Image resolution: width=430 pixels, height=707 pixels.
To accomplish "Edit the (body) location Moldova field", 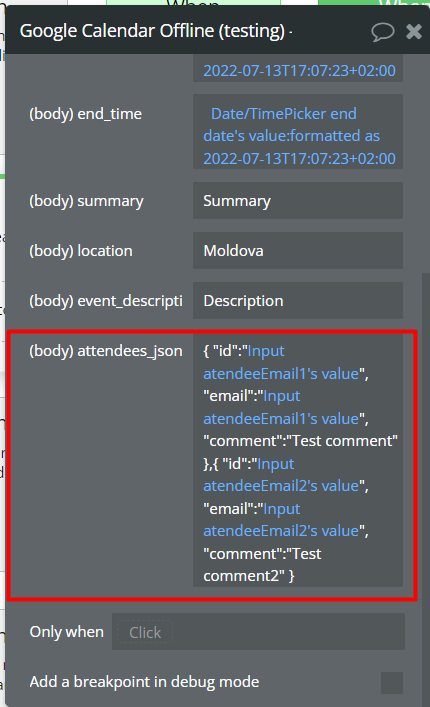I will (x=298, y=251).
